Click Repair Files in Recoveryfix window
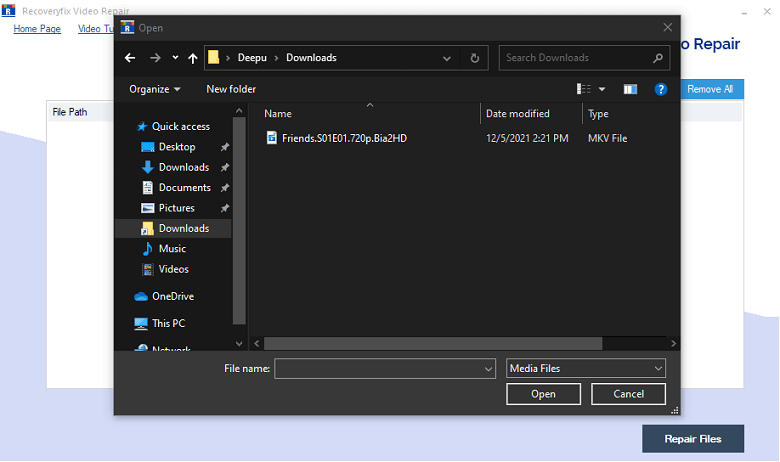The width and height of the screenshot is (780, 462). pyautogui.click(x=693, y=439)
